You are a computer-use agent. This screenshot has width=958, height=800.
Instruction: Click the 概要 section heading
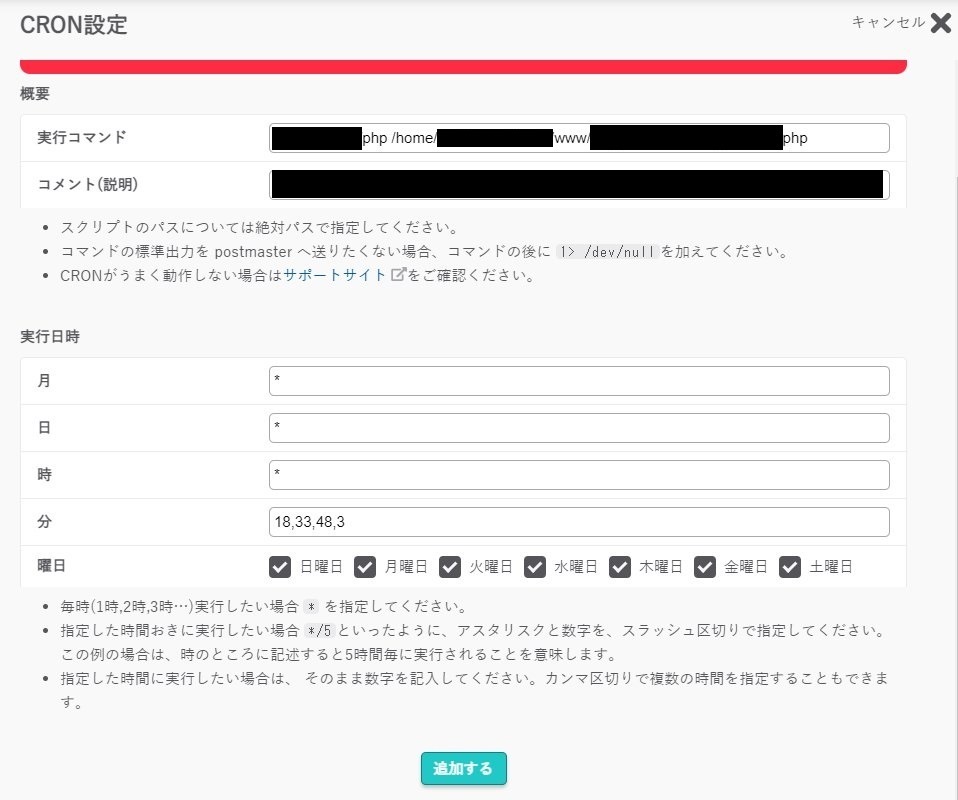[x=35, y=94]
